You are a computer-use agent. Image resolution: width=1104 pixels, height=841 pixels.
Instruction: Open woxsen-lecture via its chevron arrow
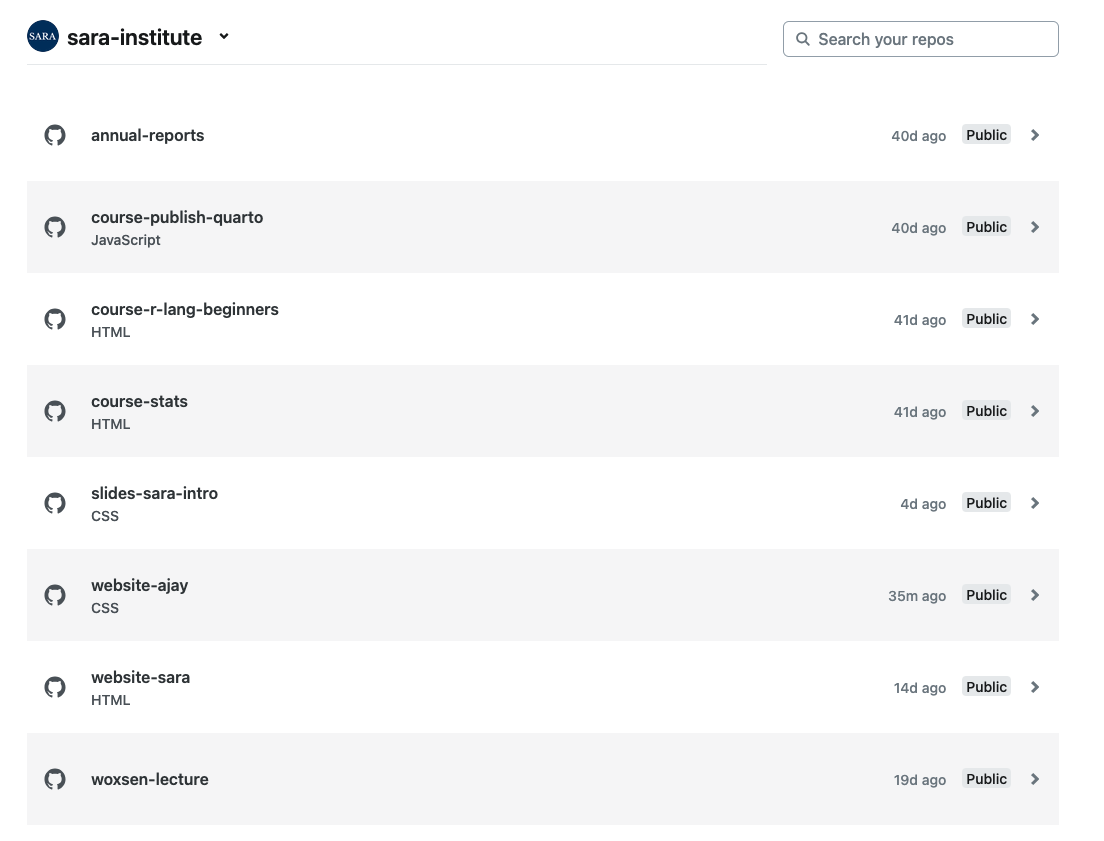click(x=1035, y=779)
